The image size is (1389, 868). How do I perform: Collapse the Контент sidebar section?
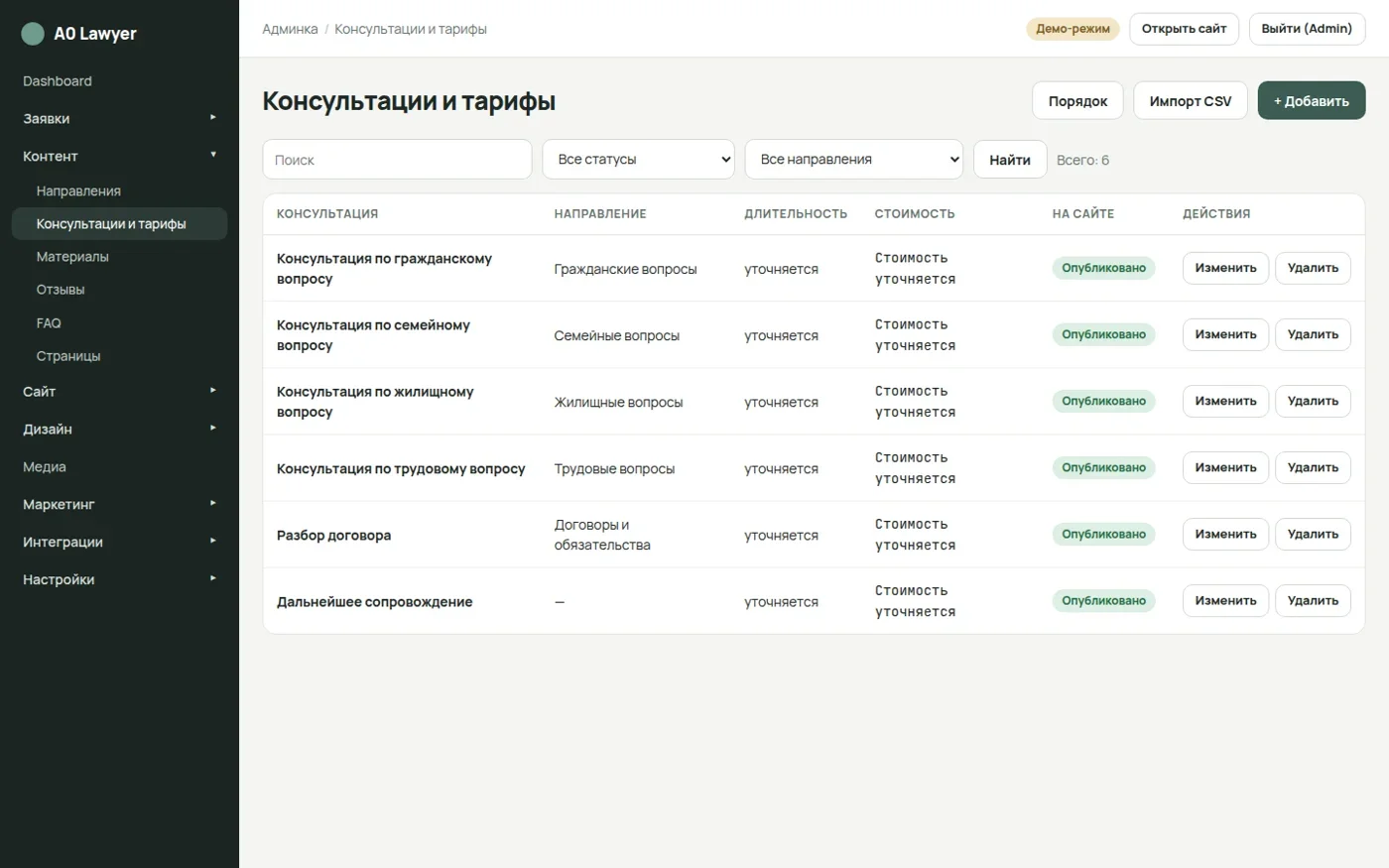[x=119, y=156]
